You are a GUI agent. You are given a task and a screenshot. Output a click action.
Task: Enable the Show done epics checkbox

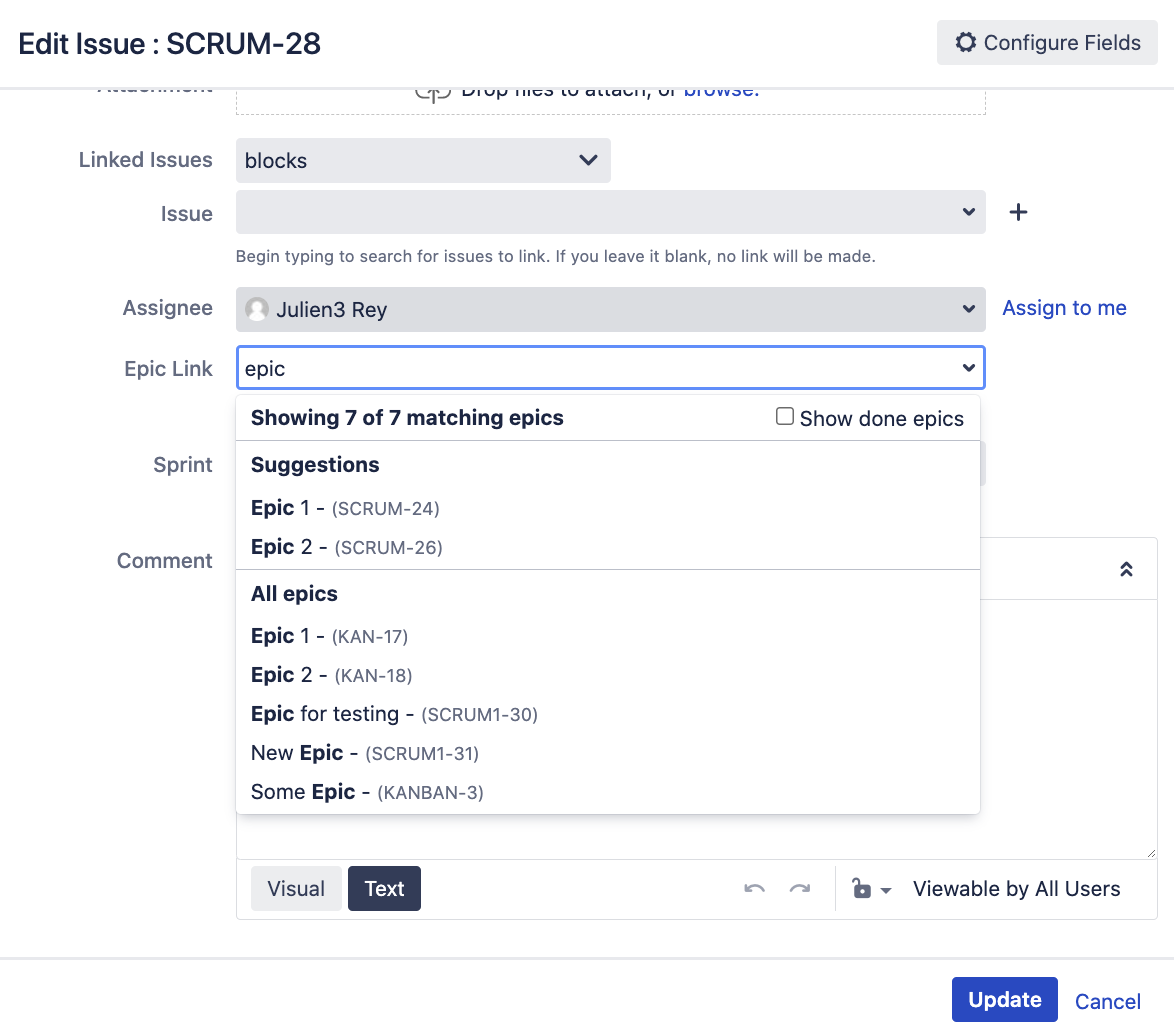point(785,417)
